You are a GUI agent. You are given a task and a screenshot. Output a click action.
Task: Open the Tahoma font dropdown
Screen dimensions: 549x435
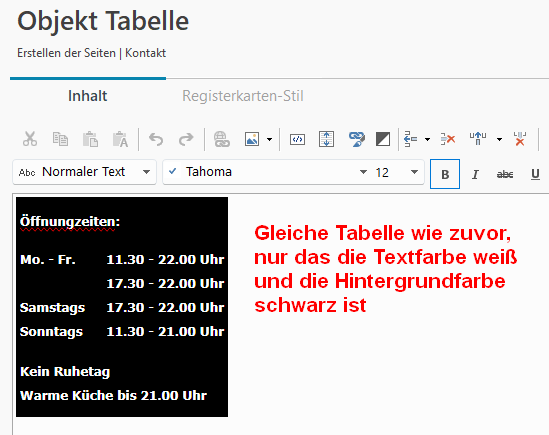click(x=266, y=172)
